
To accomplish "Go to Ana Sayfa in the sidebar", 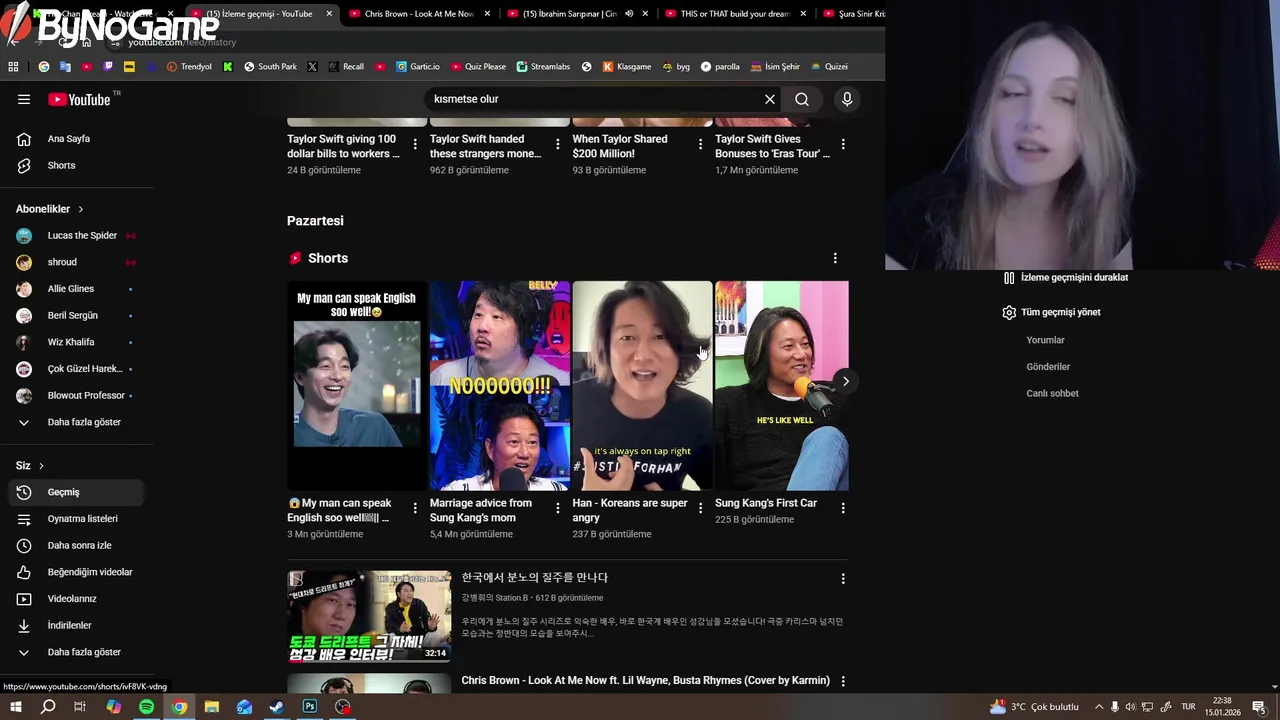I will pyautogui.click(x=76, y=139).
